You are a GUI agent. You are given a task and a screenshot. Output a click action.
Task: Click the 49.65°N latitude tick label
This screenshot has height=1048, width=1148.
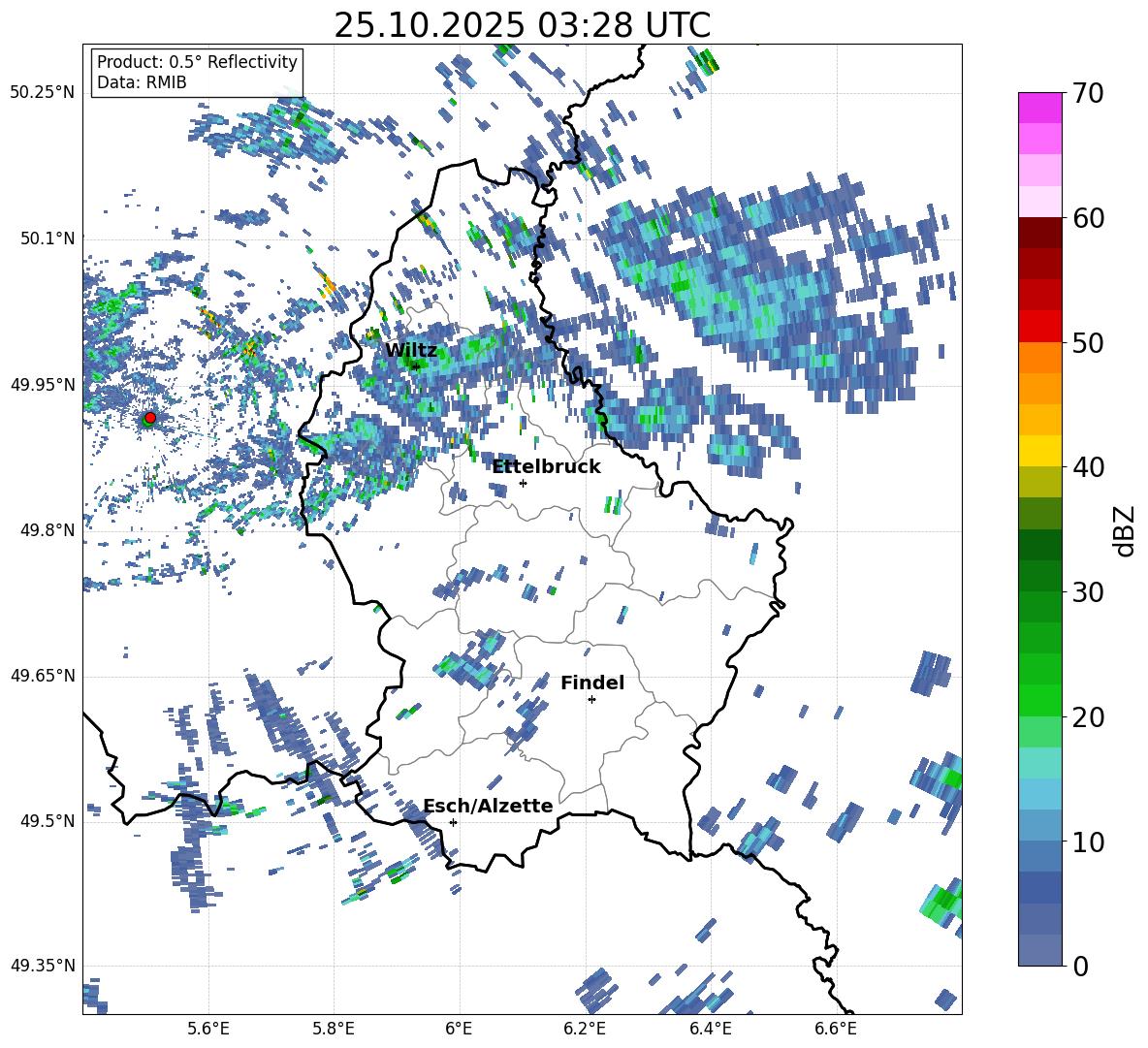click(x=43, y=675)
